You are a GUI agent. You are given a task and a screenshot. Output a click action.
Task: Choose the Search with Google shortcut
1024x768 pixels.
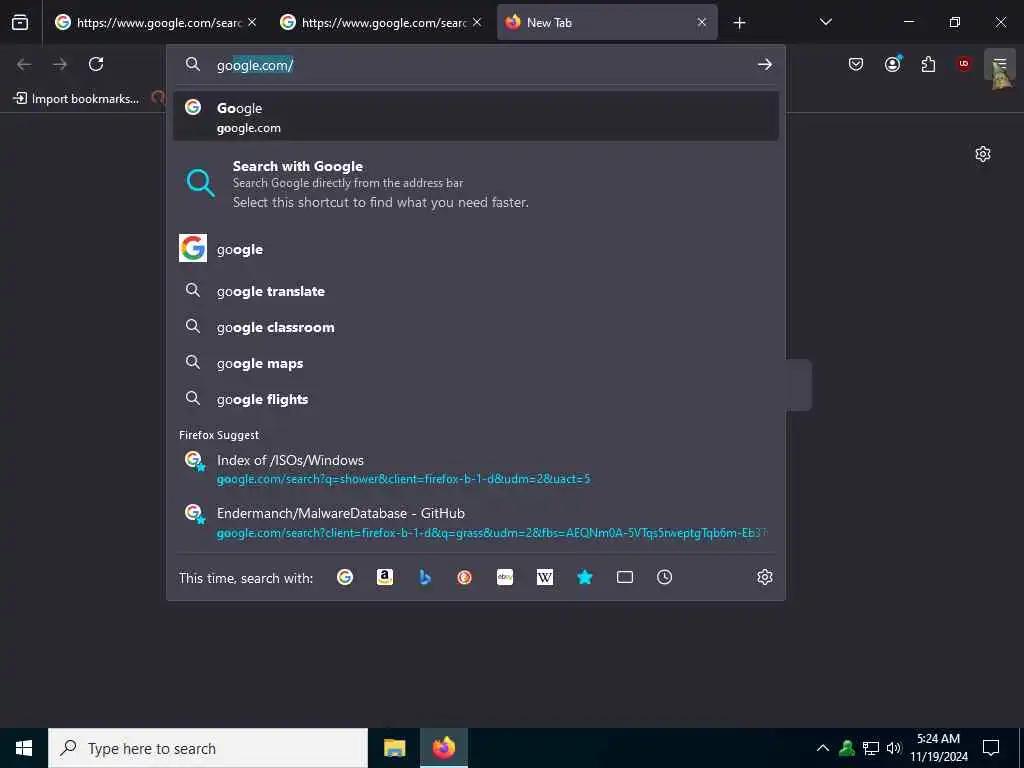click(x=476, y=184)
